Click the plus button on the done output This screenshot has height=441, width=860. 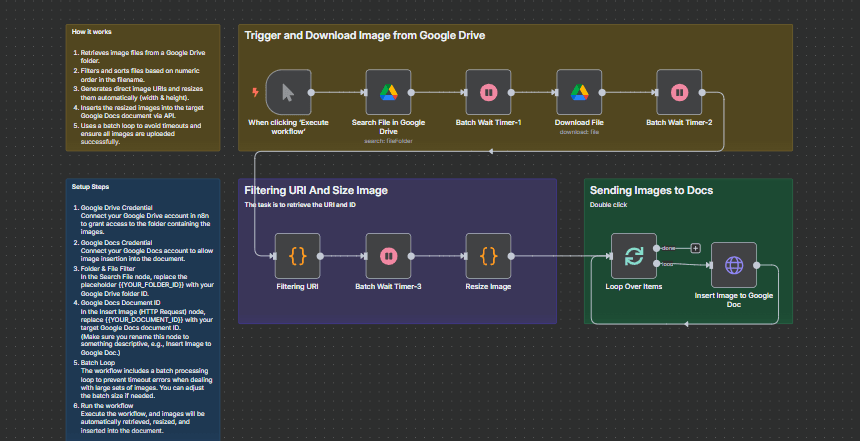pos(695,248)
